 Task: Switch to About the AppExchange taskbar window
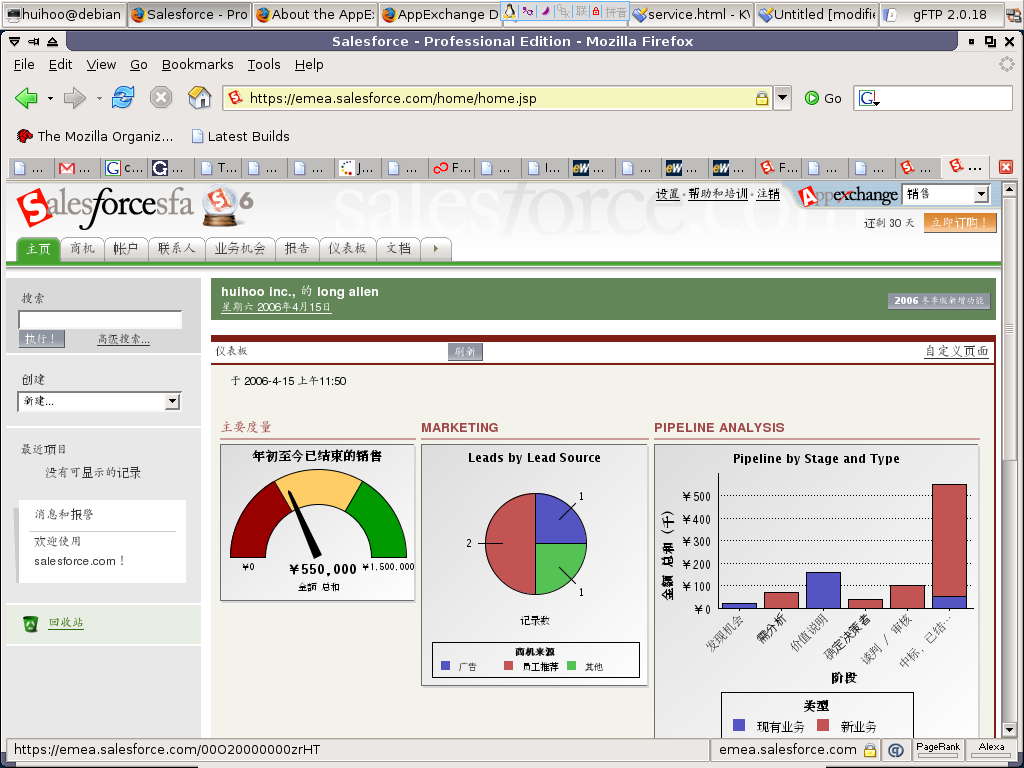pos(315,14)
